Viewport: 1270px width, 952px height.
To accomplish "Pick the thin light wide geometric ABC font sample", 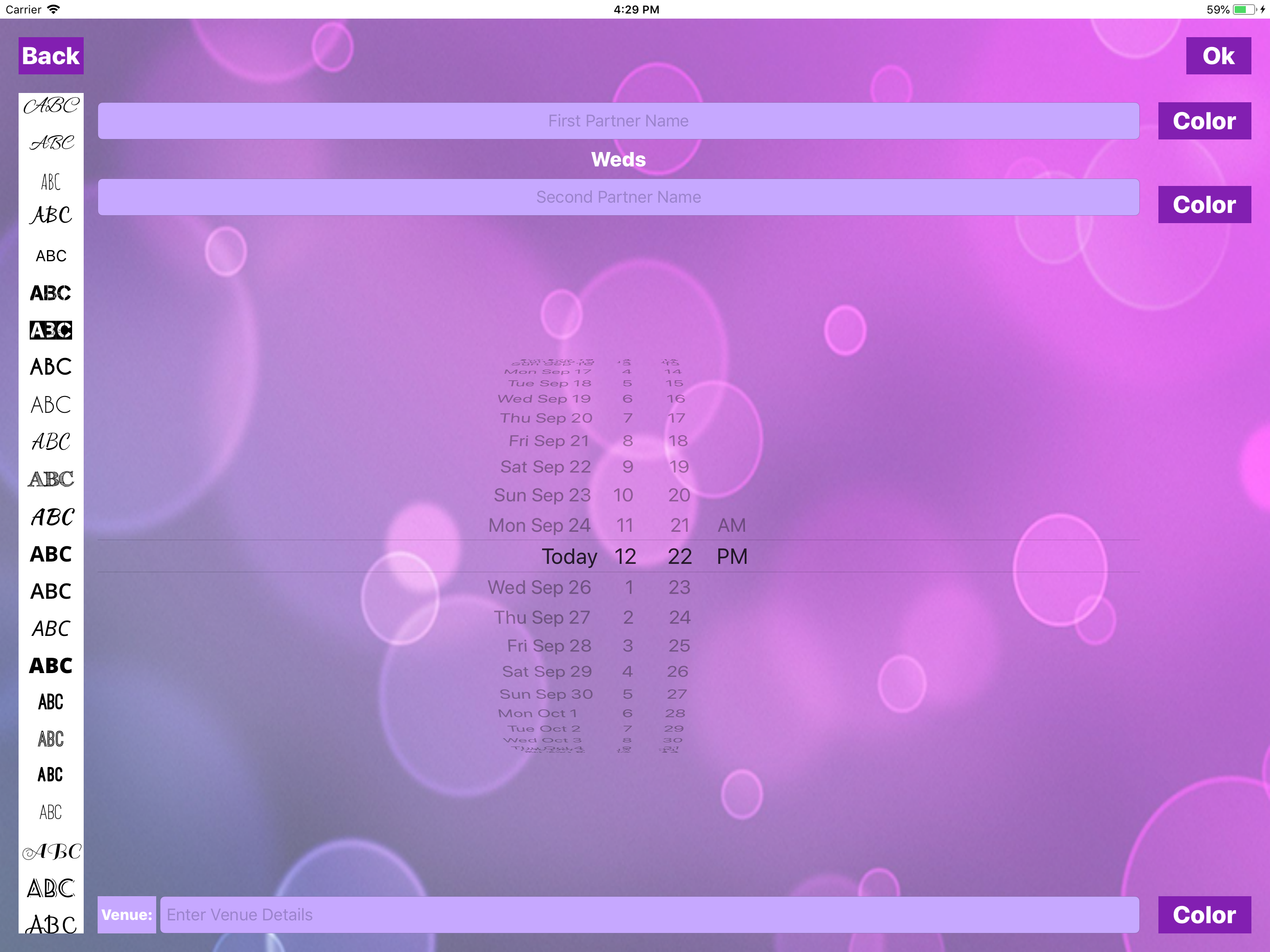I will pos(51,405).
